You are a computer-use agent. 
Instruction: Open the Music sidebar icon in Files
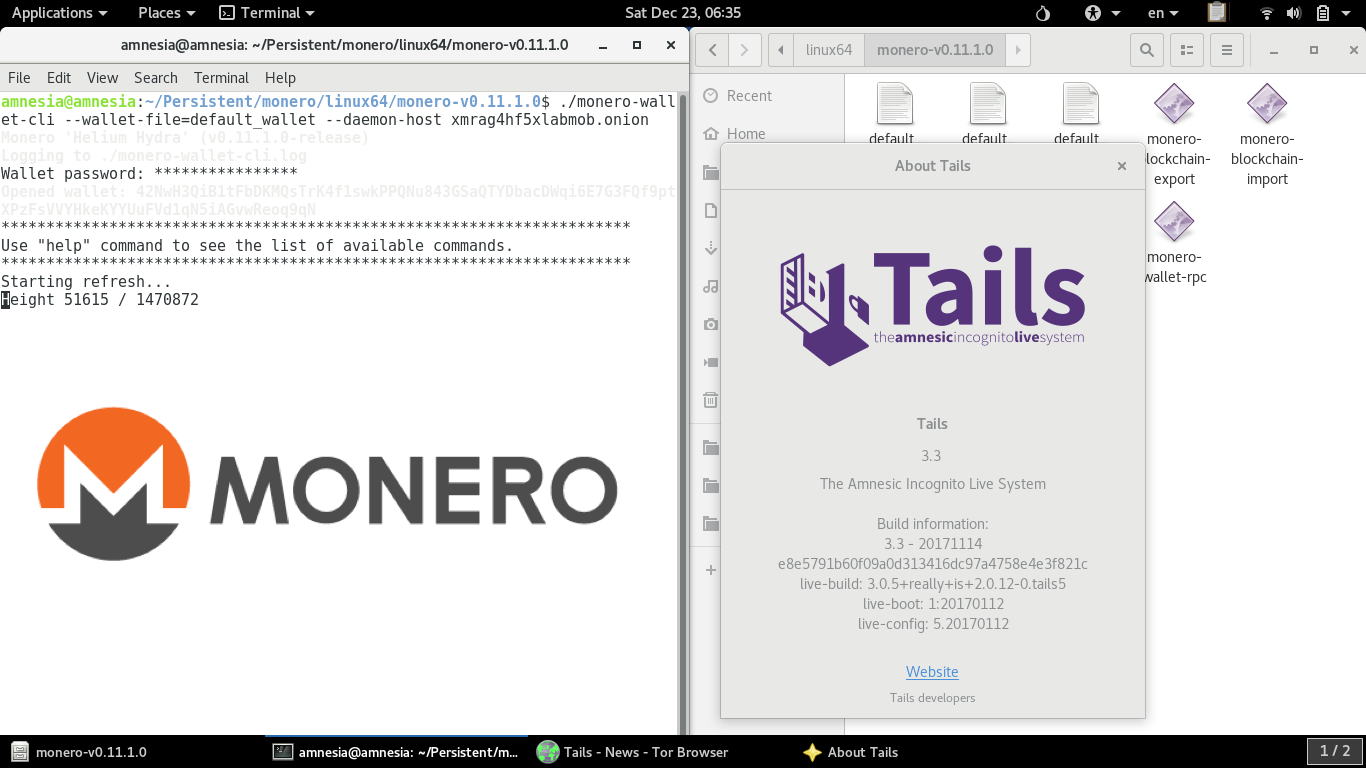711,286
